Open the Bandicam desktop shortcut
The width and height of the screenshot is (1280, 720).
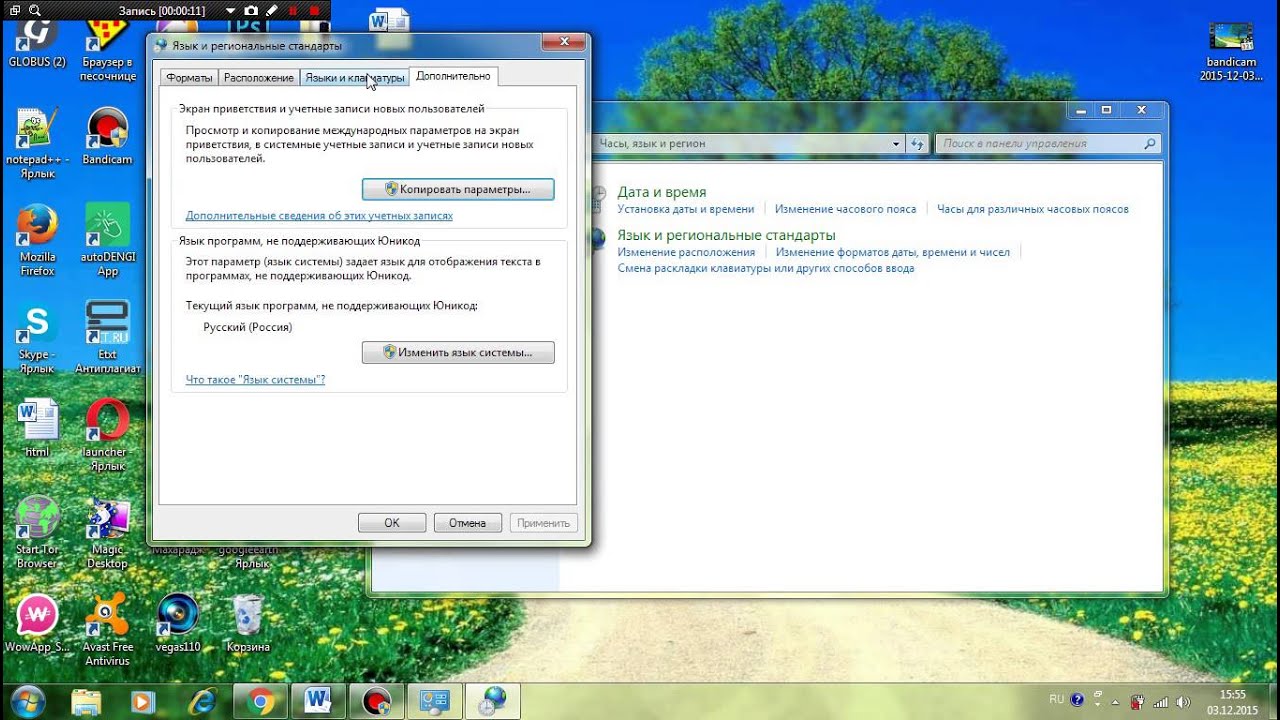pos(107,137)
